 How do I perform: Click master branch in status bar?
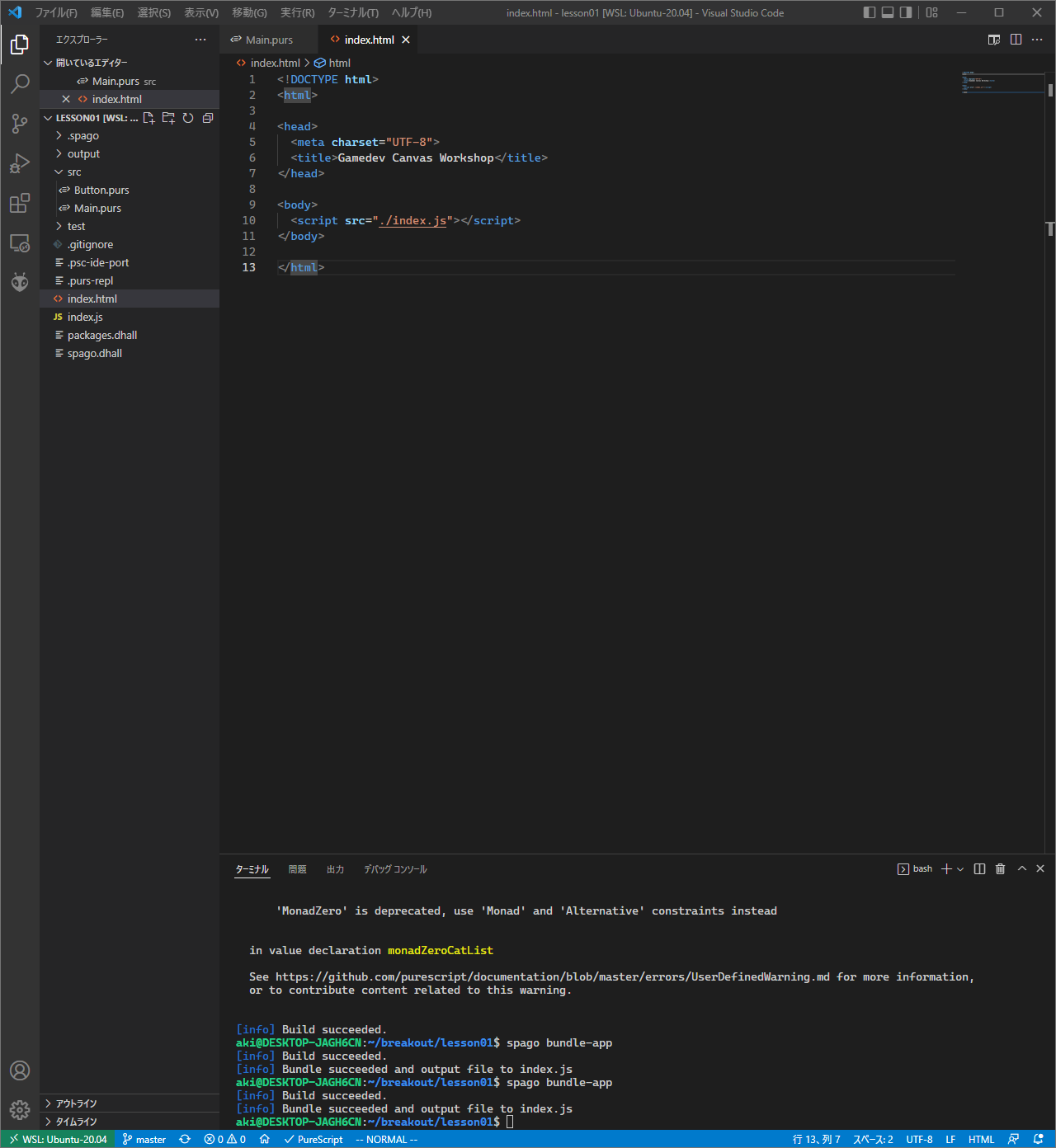click(144, 1139)
